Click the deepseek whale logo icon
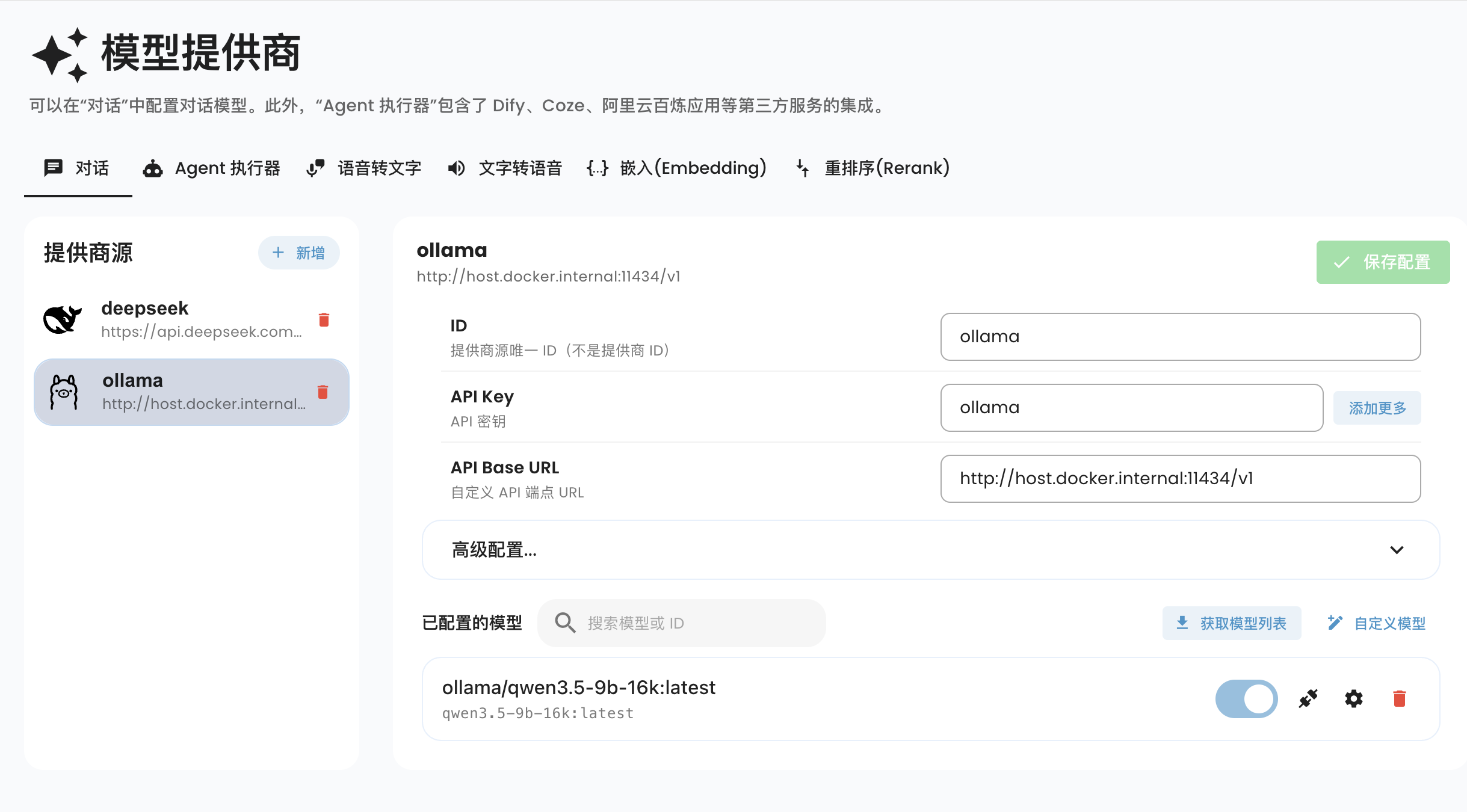1467x812 pixels. (x=62, y=319)
